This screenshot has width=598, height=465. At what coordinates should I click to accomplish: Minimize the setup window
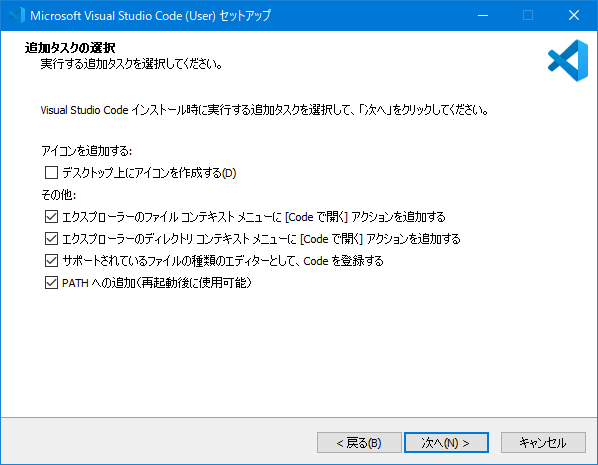(x=483, y=15)
